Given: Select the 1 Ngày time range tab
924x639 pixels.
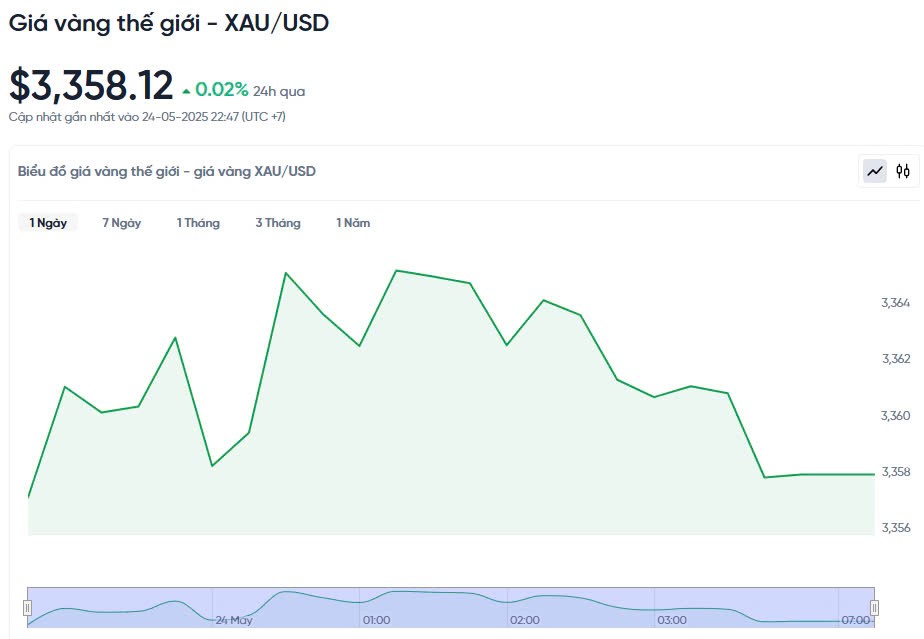Looking at the screenshot, I should click(48, 223).
